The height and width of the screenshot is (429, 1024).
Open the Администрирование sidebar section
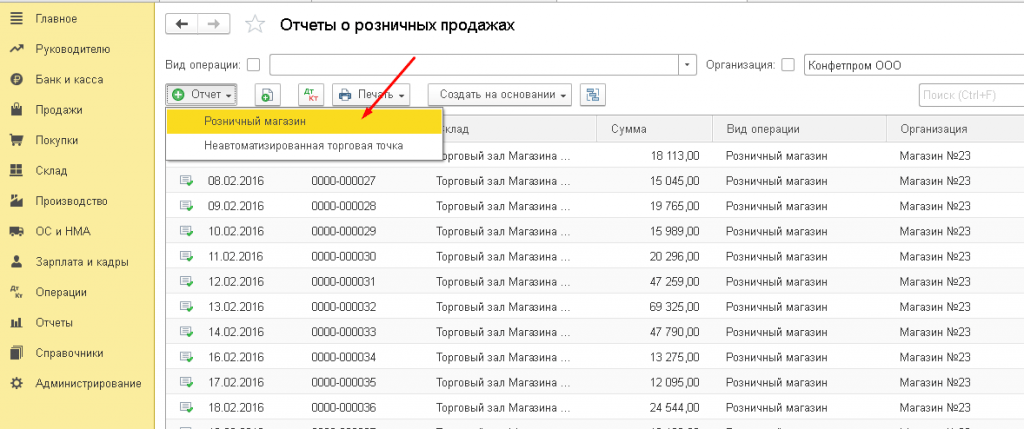click(x=88, y=384)
